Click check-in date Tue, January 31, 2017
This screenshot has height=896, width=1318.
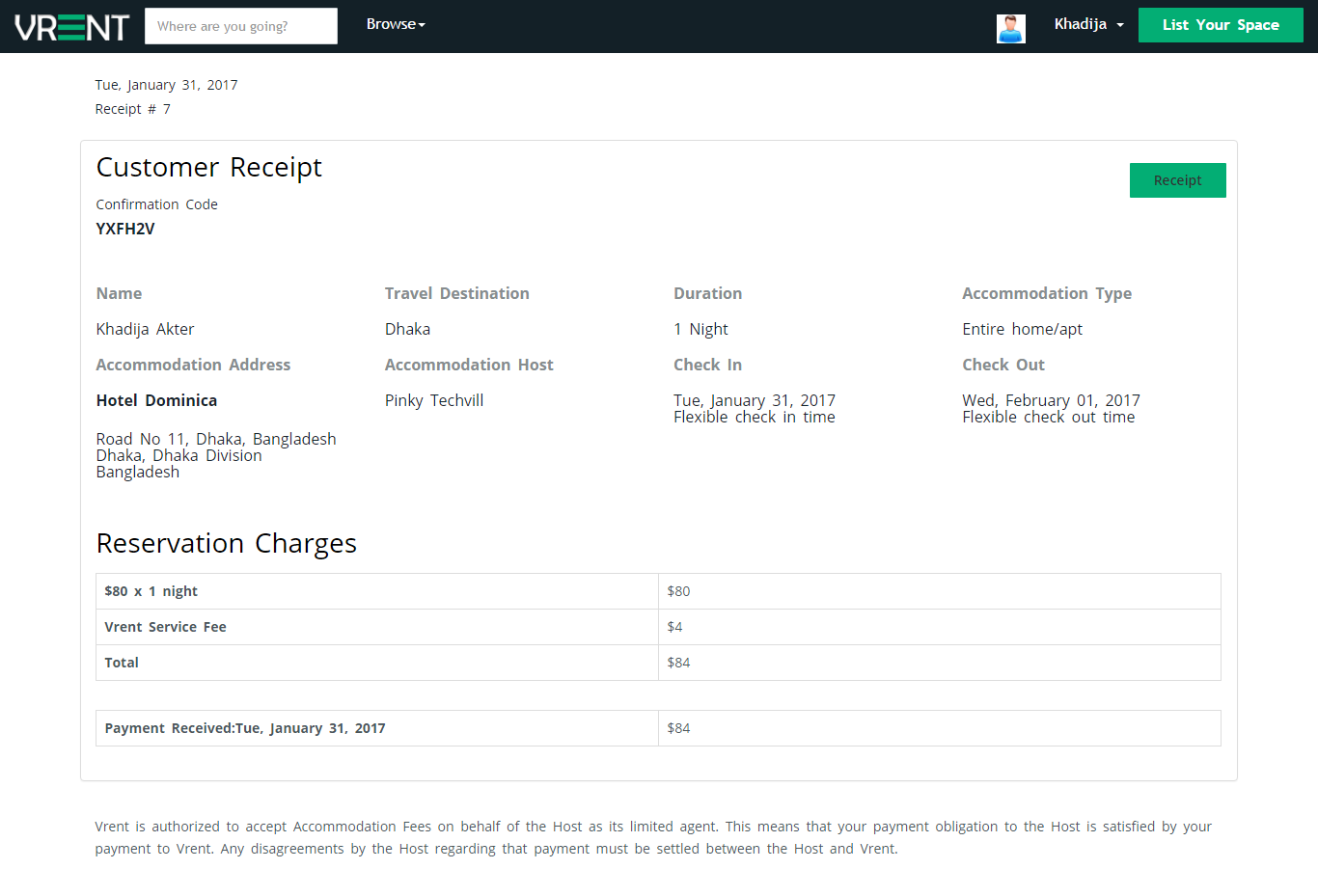click(x=755, y=400)
